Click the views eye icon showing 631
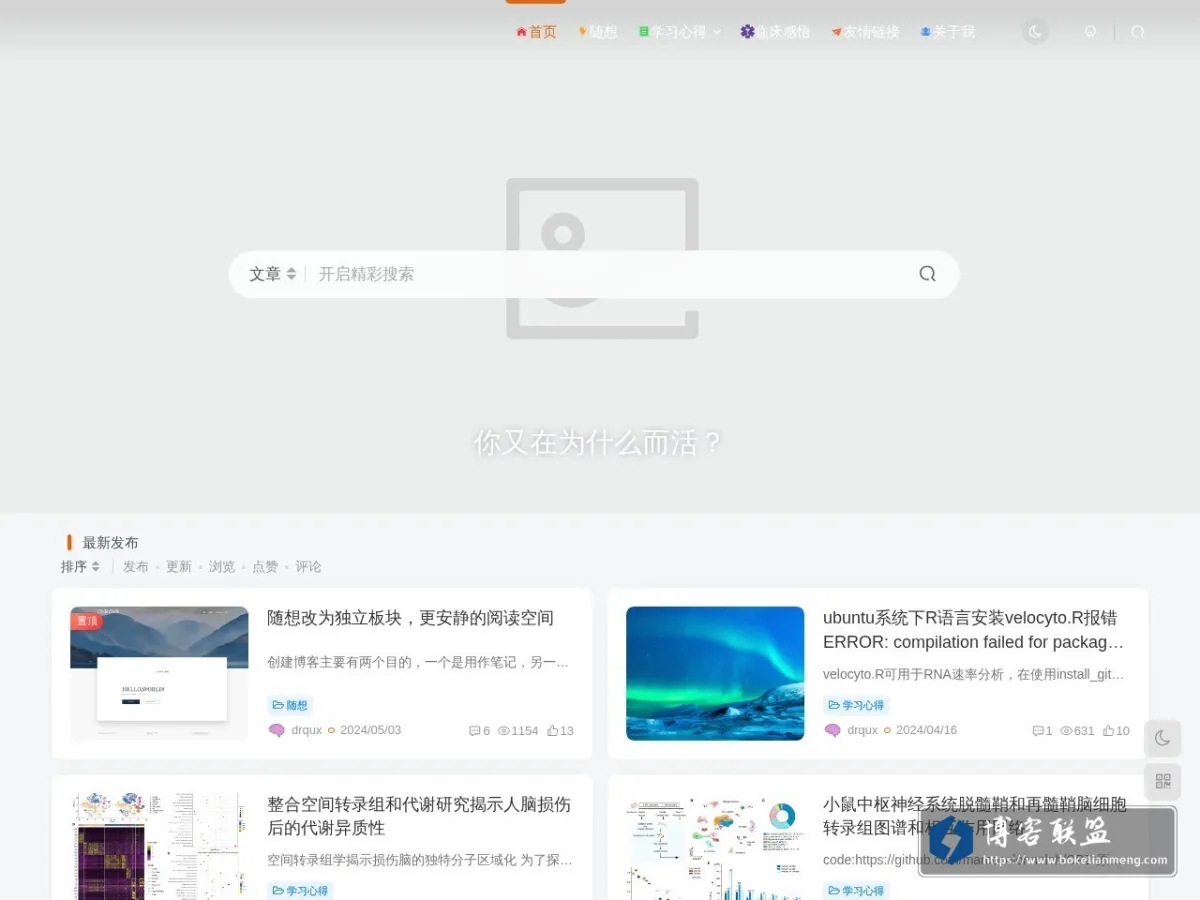The height and width of the screenshot is (900, 1200). pyautogui.click(x=1066, y=731)
